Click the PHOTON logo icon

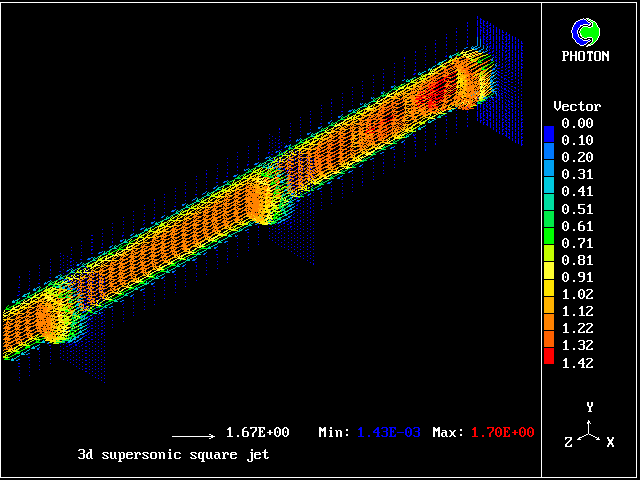589,32
